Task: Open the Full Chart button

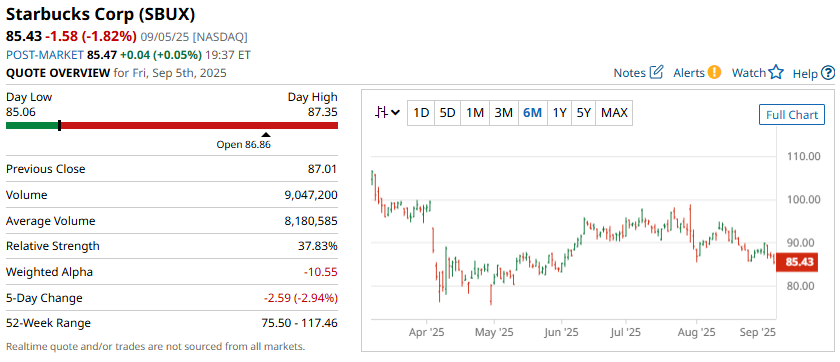Action: click(x=792, y=115)
